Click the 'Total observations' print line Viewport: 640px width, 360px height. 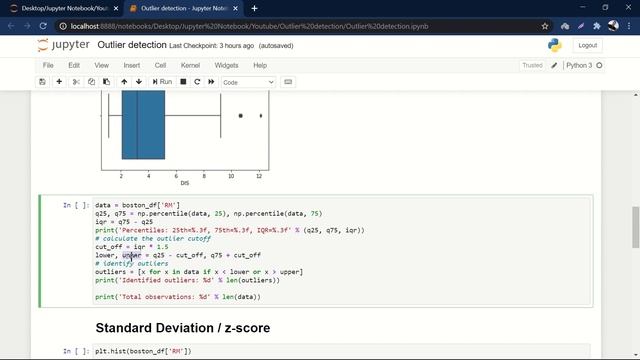click(178, 297)
